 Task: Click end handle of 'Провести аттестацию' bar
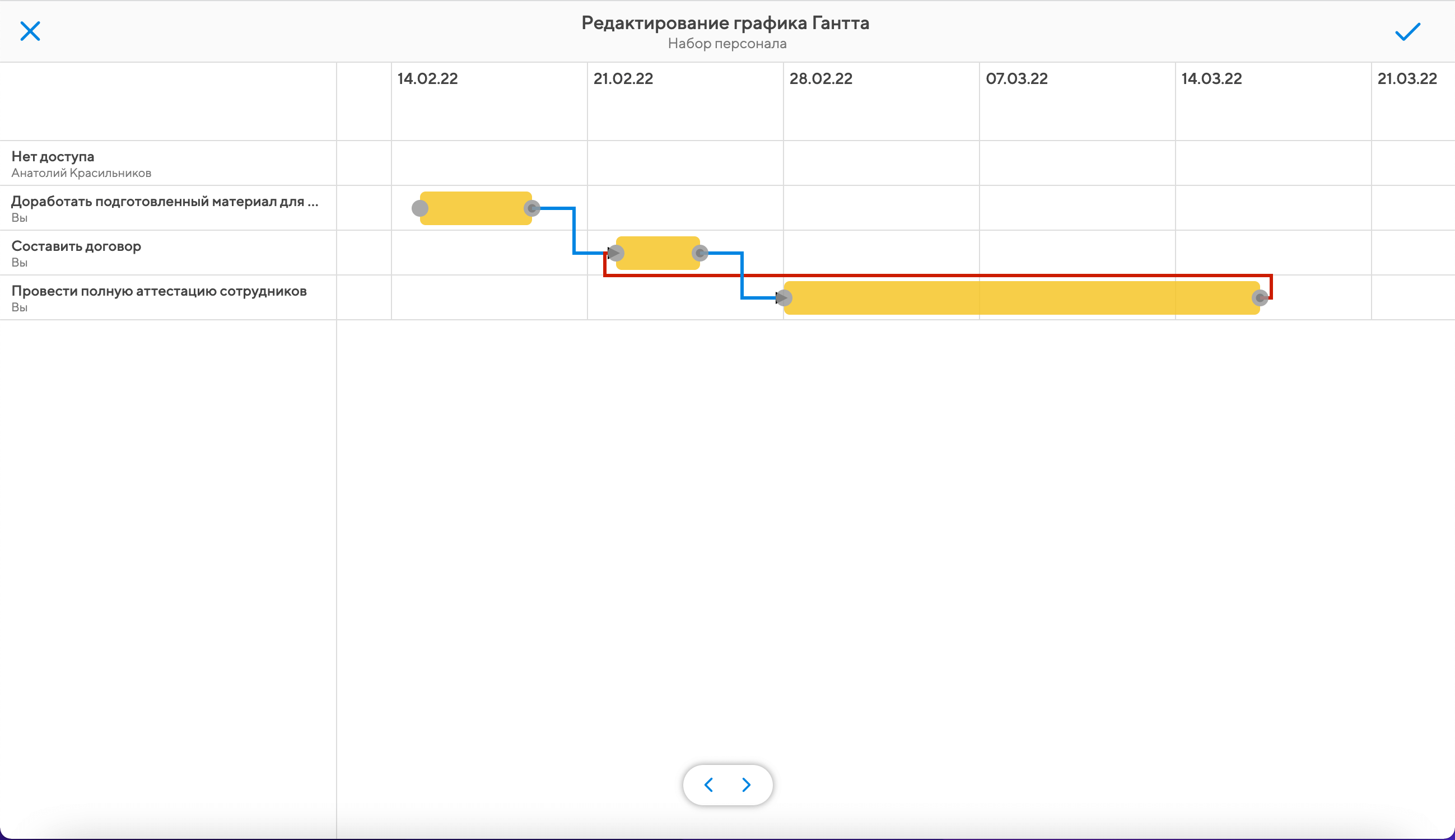1260,298
